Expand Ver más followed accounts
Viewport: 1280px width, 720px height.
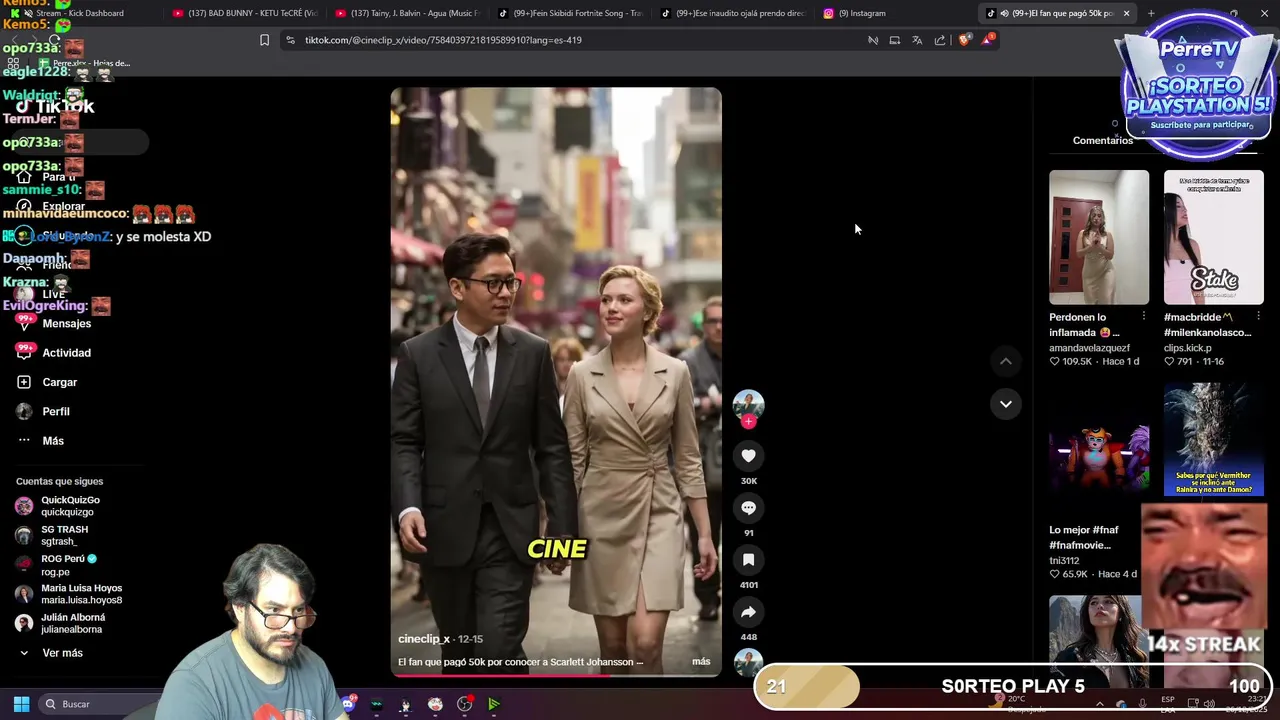pos(62,653)
